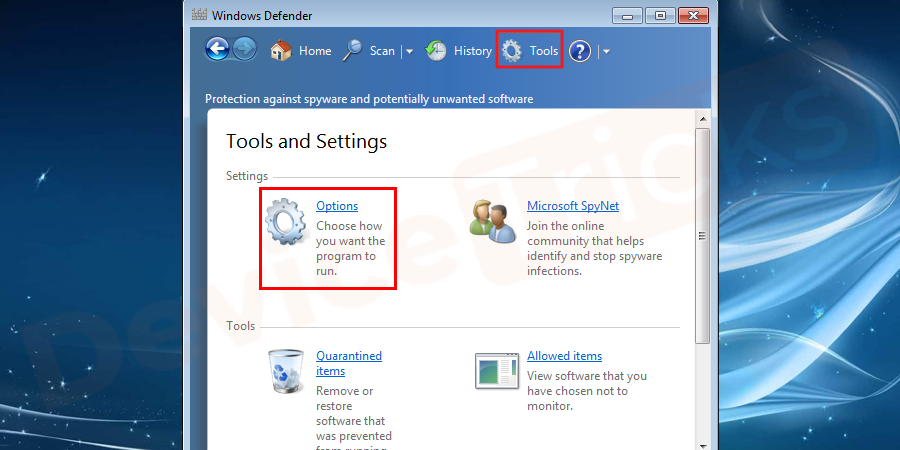
Task: Expand the Help options dropdown arrow
Action: pos(606,52)
